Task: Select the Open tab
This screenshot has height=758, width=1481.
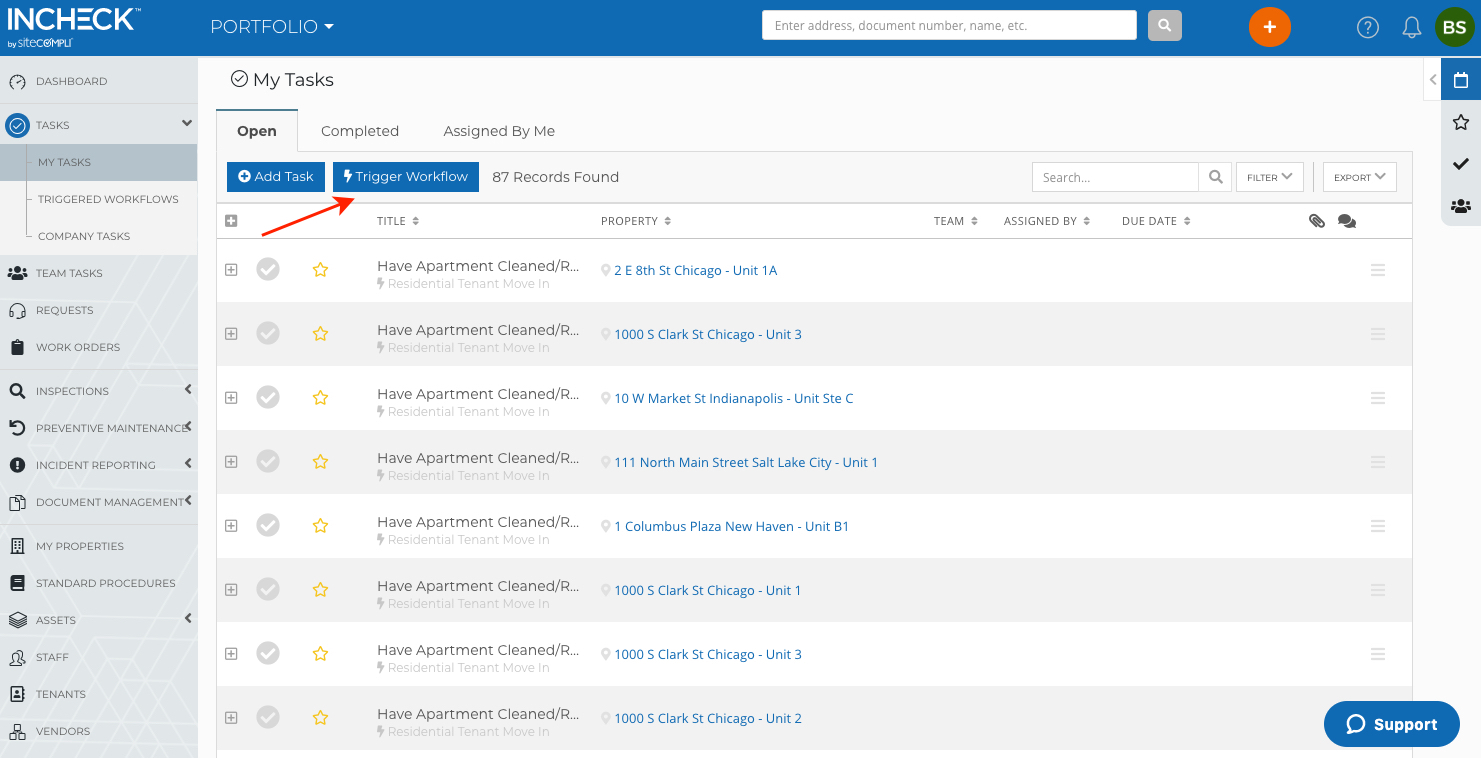Action: tap(257, 131)
